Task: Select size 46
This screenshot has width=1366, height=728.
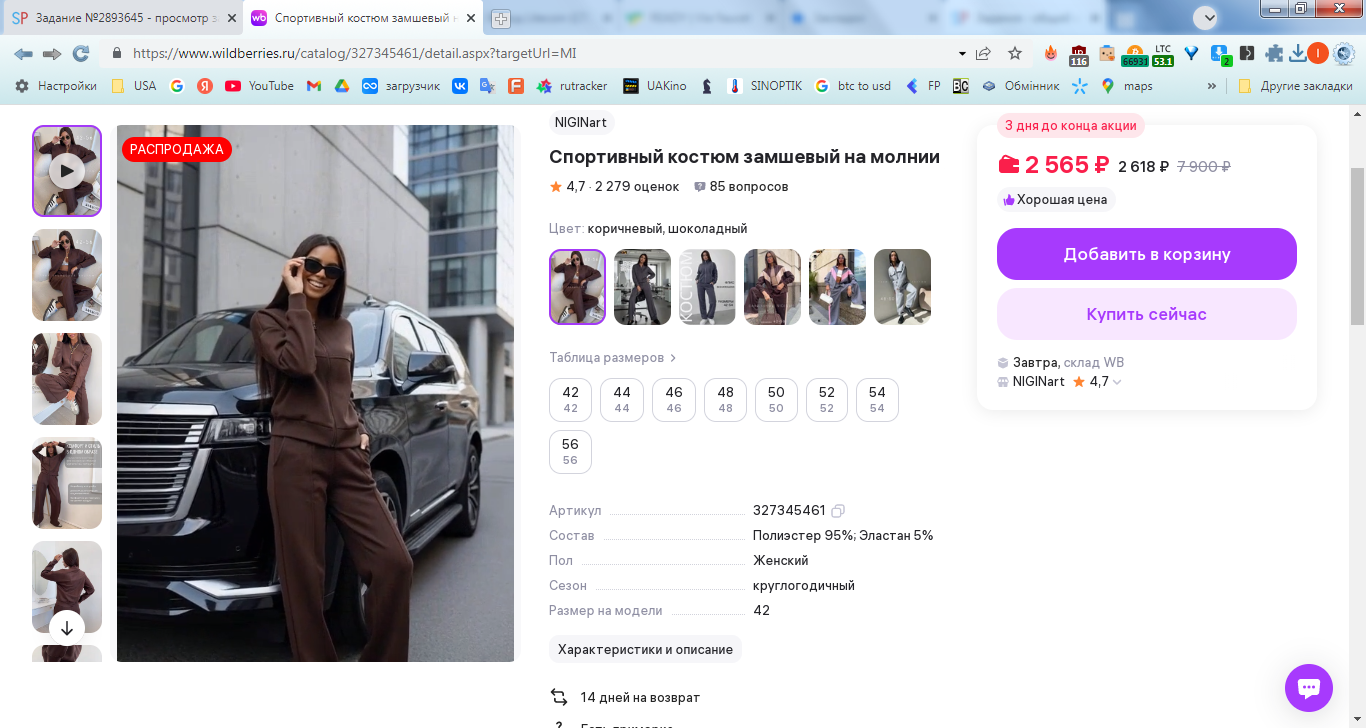Action: 674,400
